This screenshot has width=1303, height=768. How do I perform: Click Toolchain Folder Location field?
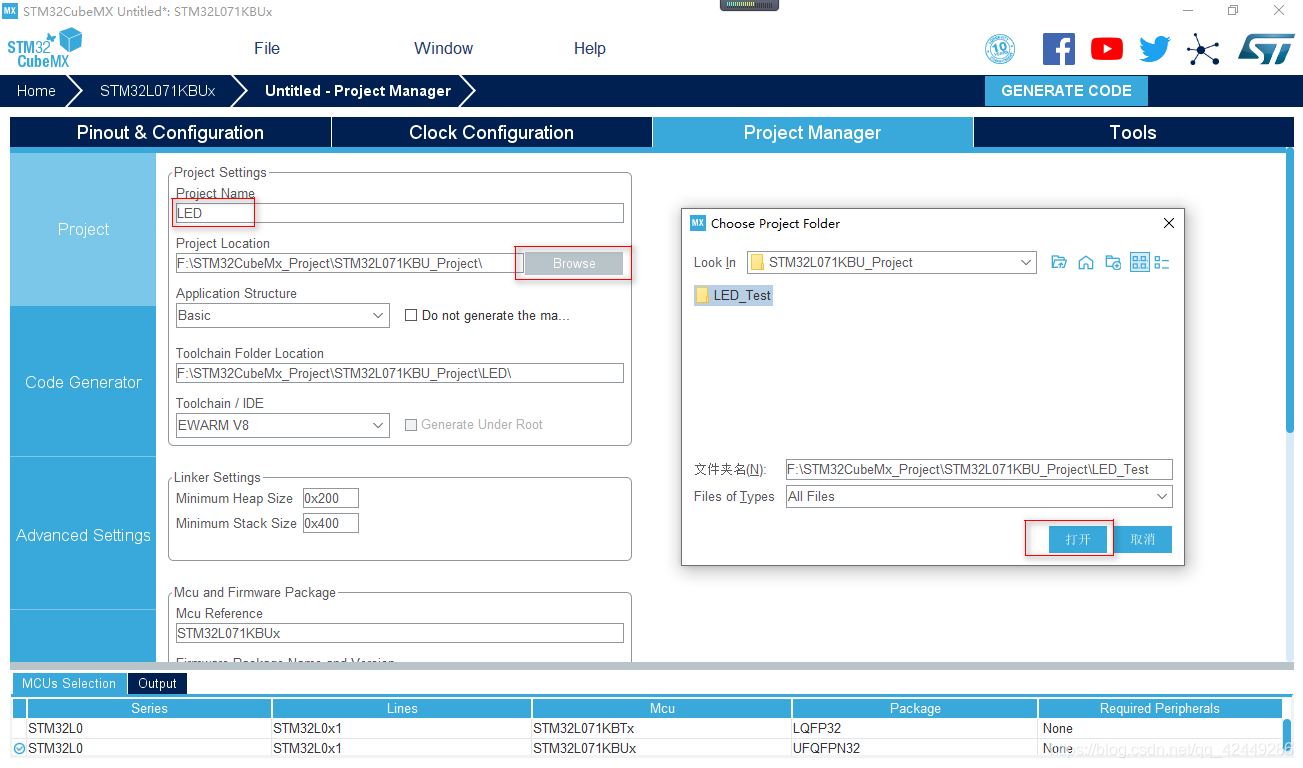coord(399,373)
